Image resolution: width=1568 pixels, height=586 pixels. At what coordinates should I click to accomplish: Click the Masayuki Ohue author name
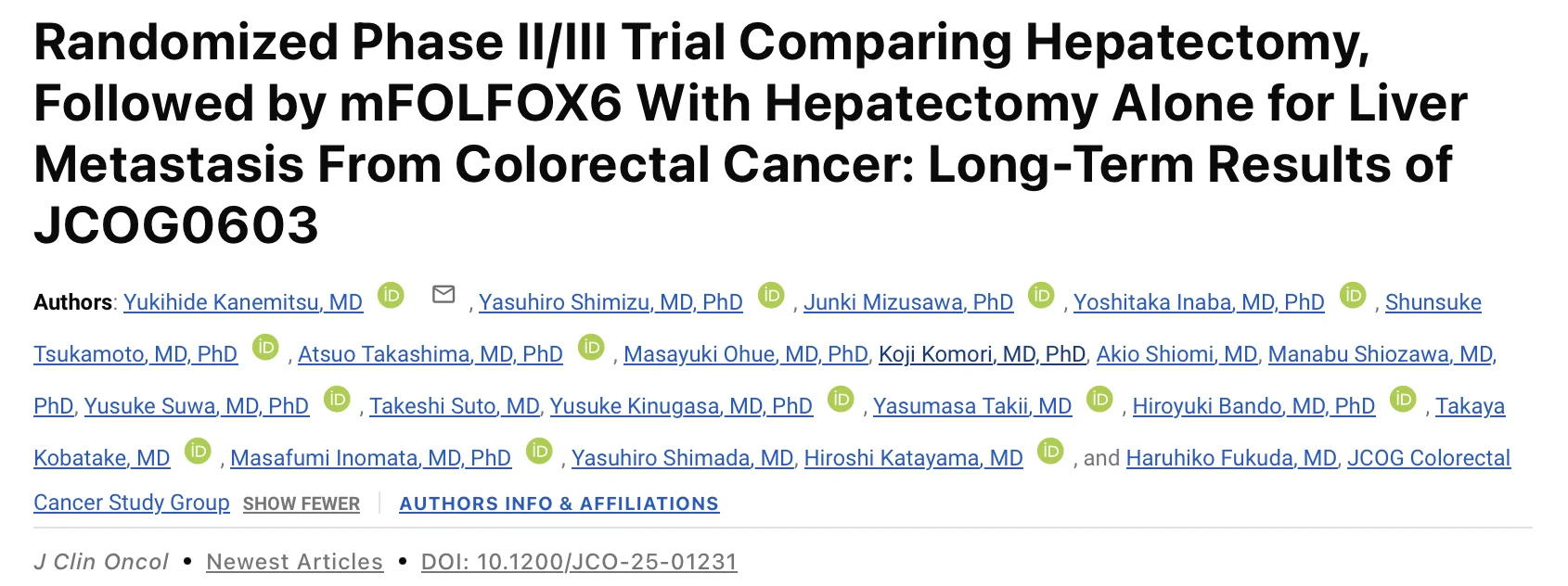746,354
